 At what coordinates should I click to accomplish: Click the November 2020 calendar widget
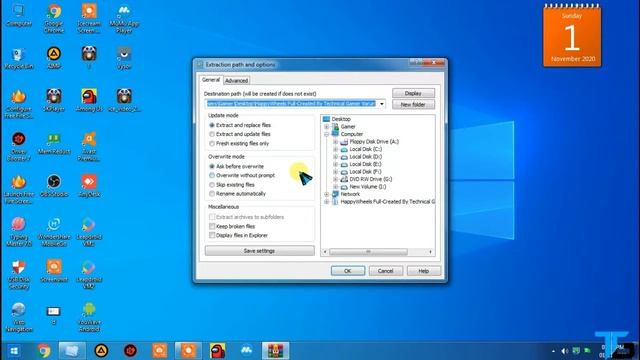pos(572,36)
